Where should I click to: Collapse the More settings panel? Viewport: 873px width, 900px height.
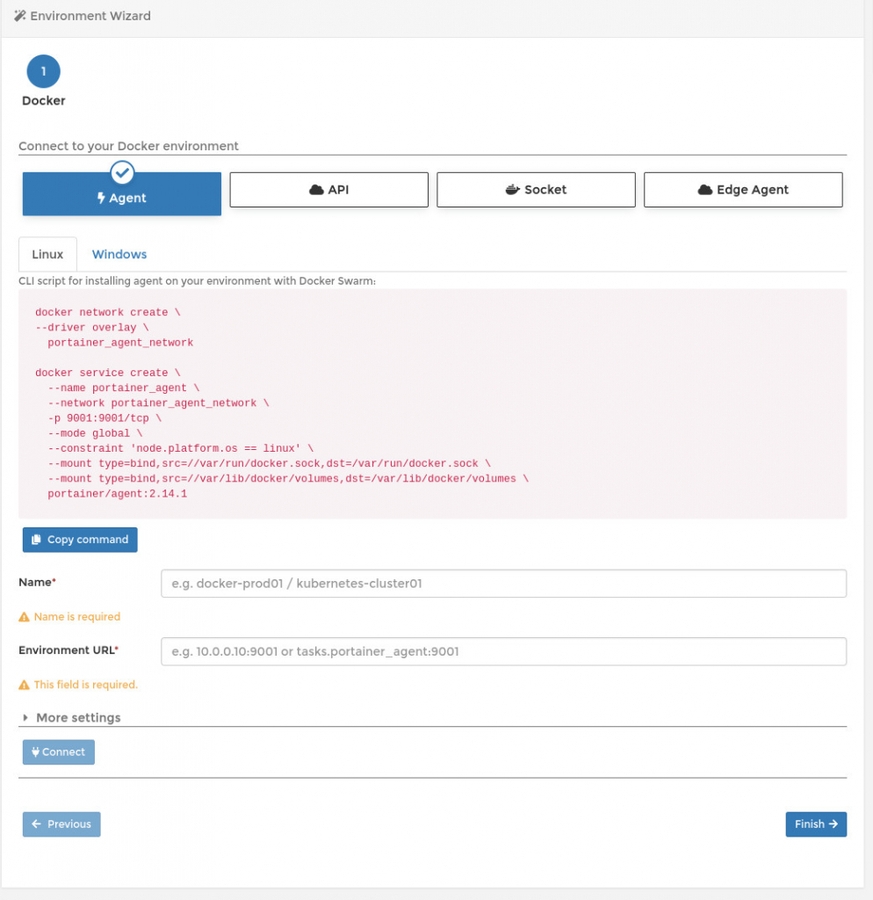tap(70, 717)
